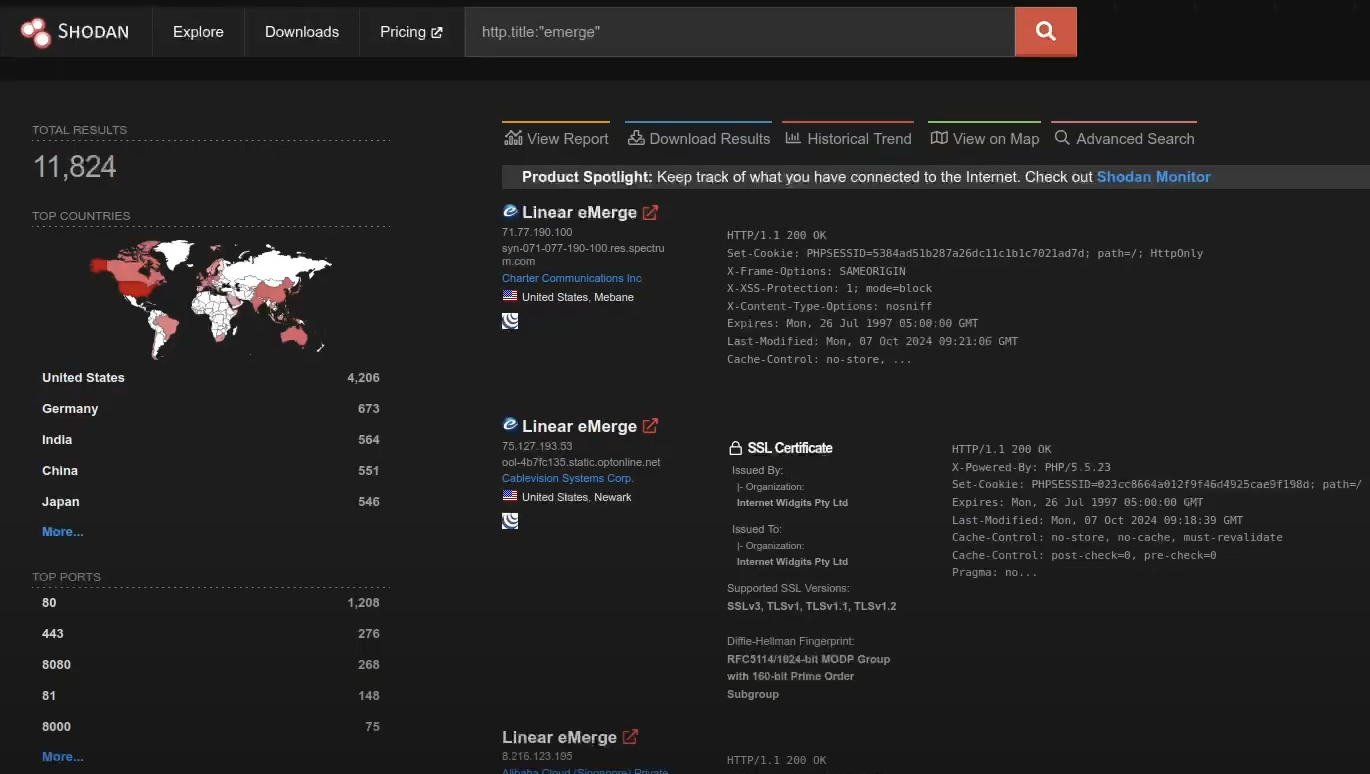The image size is (1370, 774).
Task: Select the Downloads menu item
Action: (x=301, y=31)
